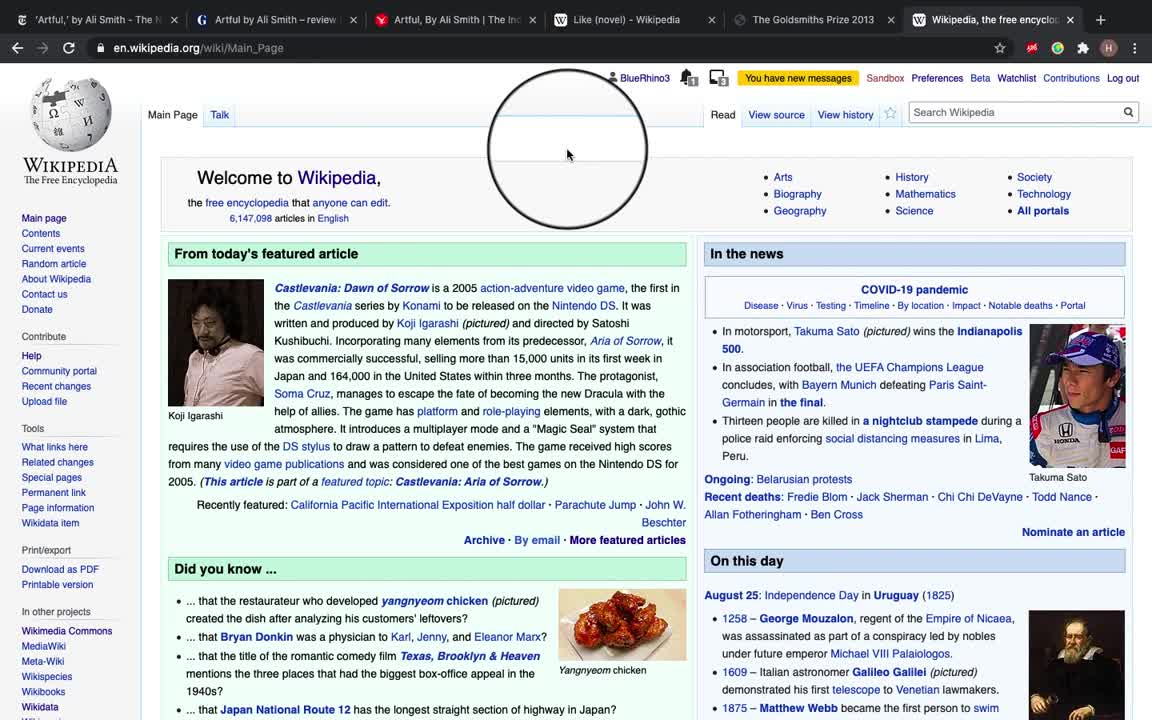Switch to 'Artful by Ali Smith – review' tab
The image size is (1152, 720).
point(276,20)
